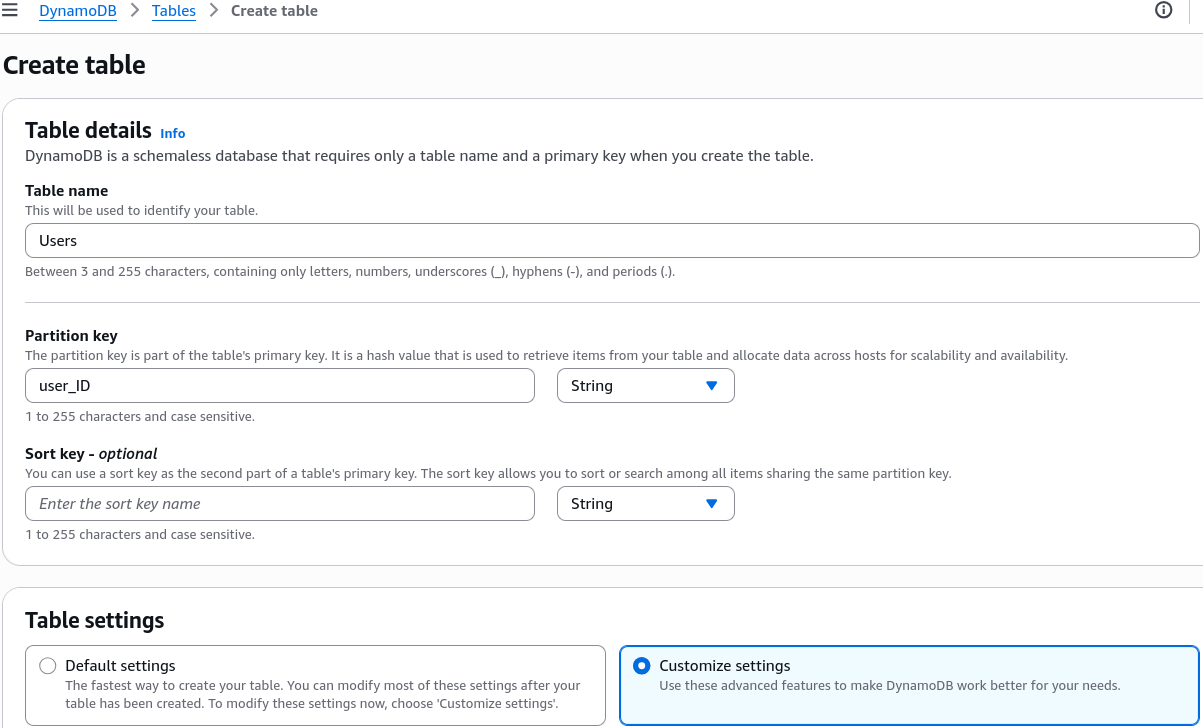Select the Default settings radio option
The height and width of the screenshot is (728, 1203).
pos(48,666)
